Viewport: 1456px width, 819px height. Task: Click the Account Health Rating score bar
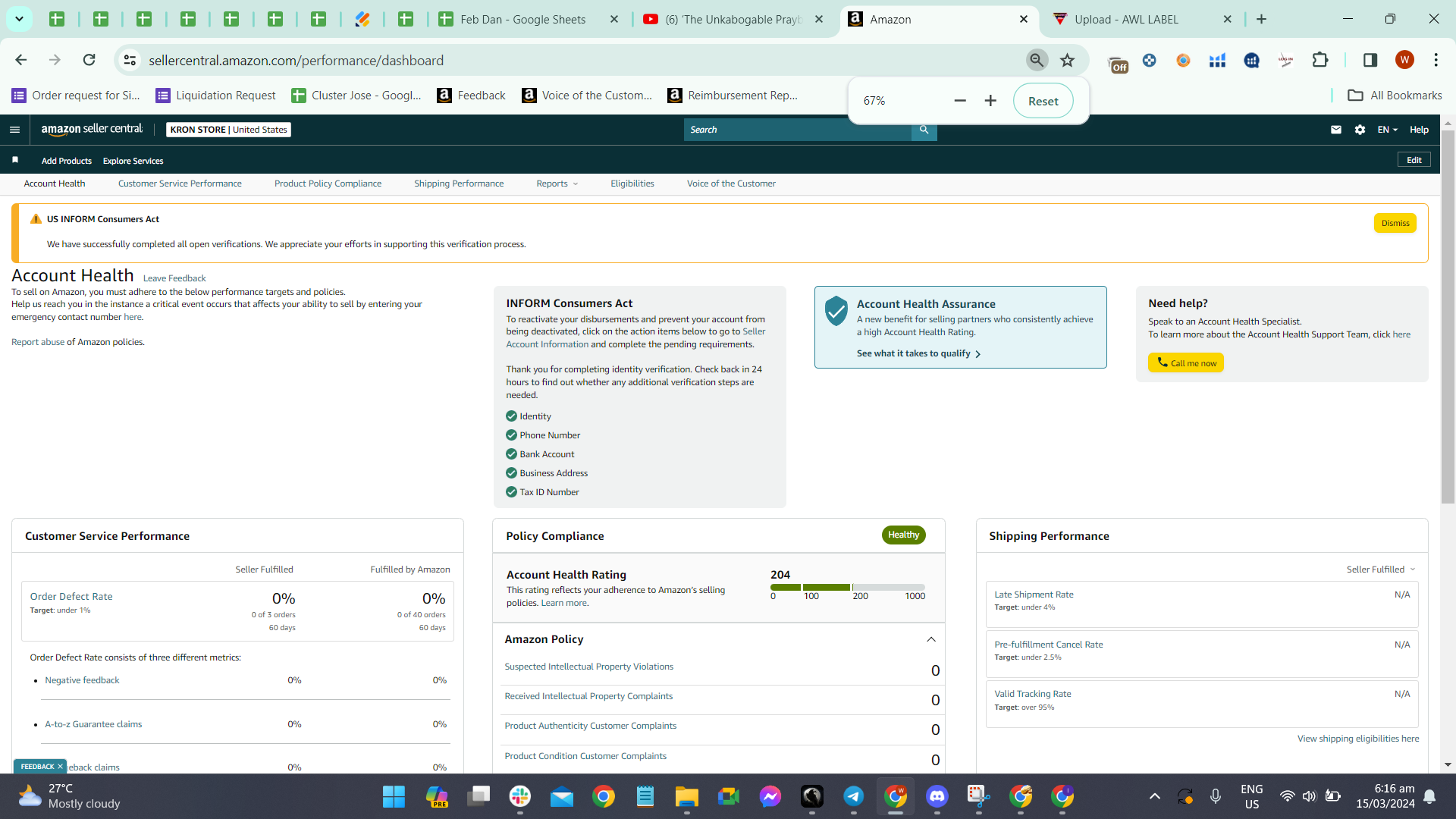[x=848, y=587]
